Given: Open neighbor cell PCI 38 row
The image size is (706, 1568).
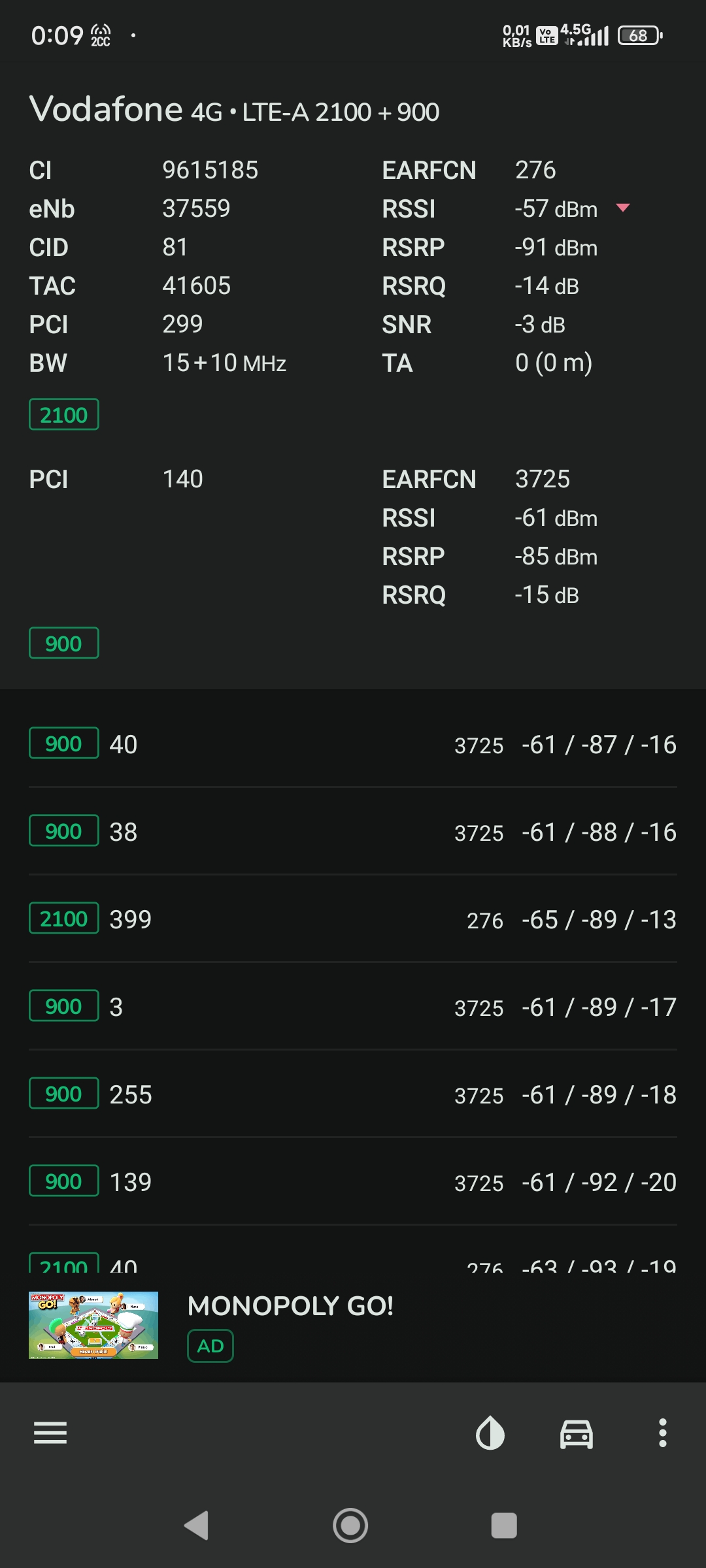Looking at the screenshot, I should pyautogui.click(x=353, y=831).
